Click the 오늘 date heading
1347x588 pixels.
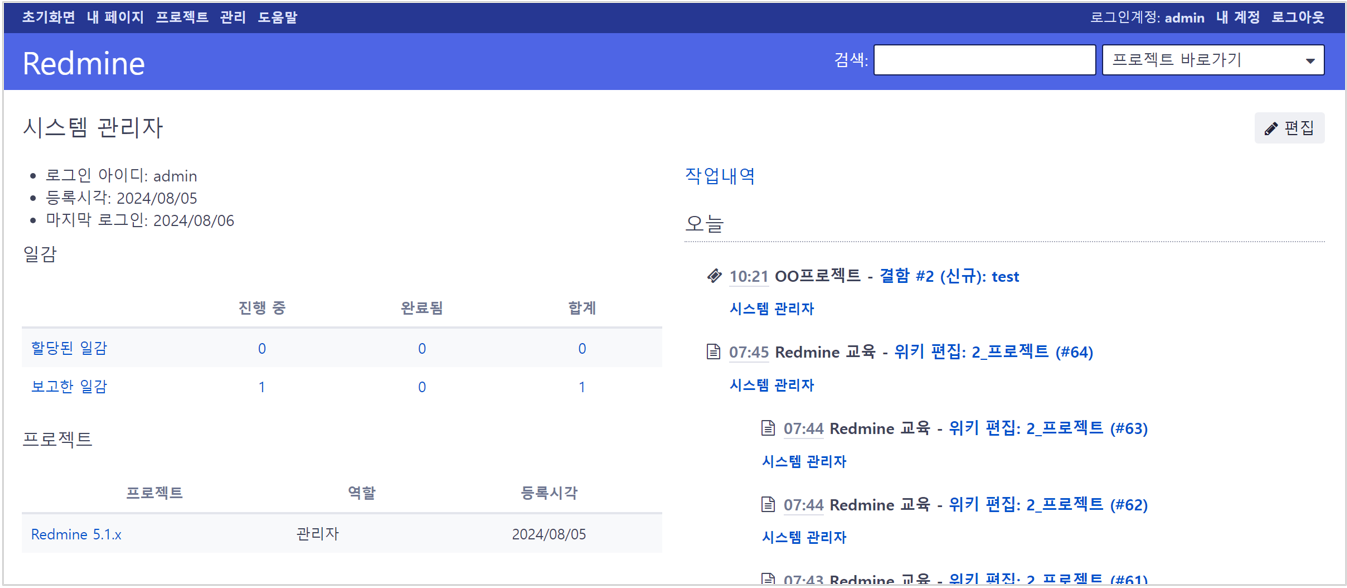tap(704, 224)
